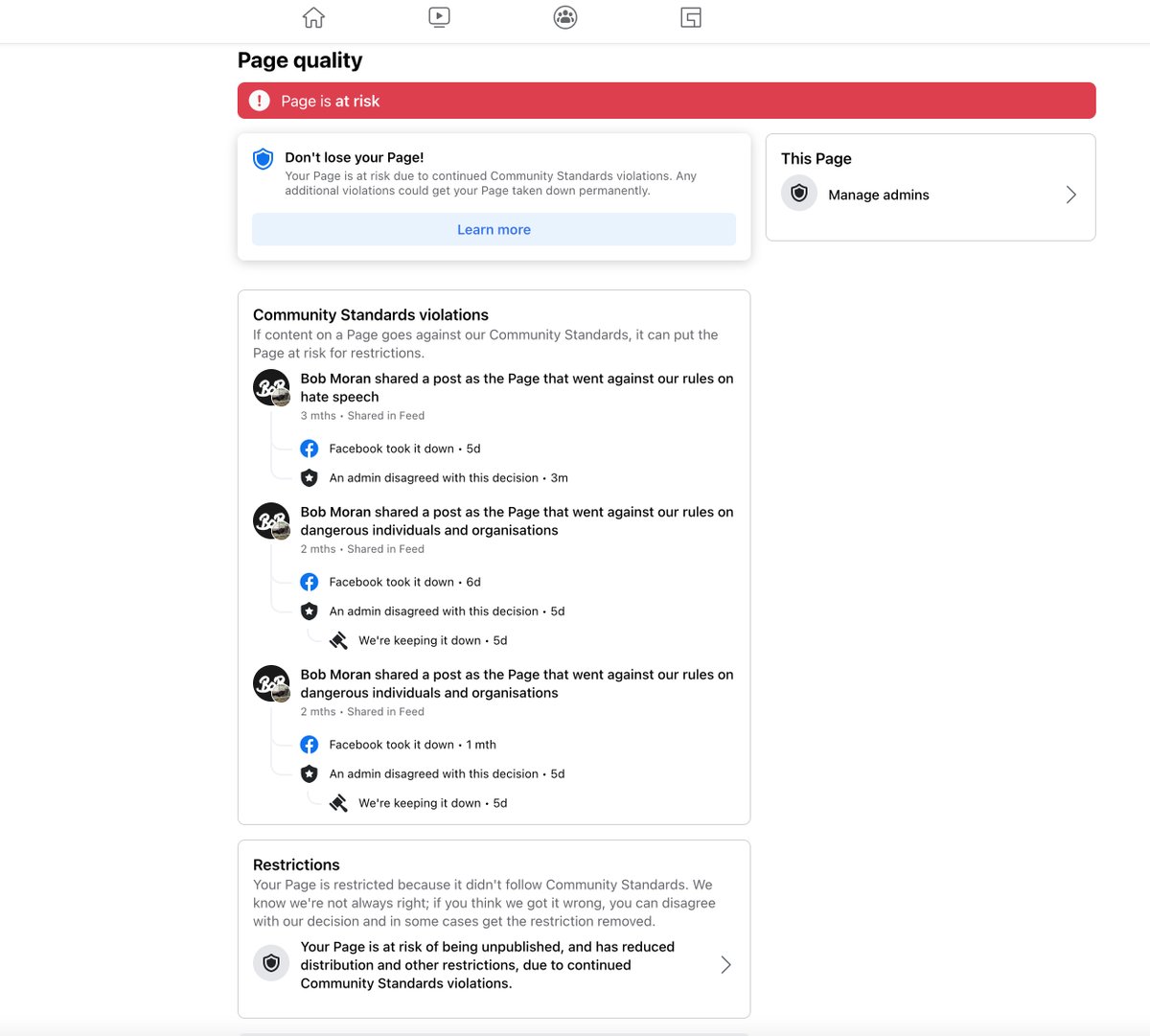The width and height of the screenshot is (1150, 1036).
Task: Click the admin badge beside "An admin disagreed"
Action: [309, 477]
